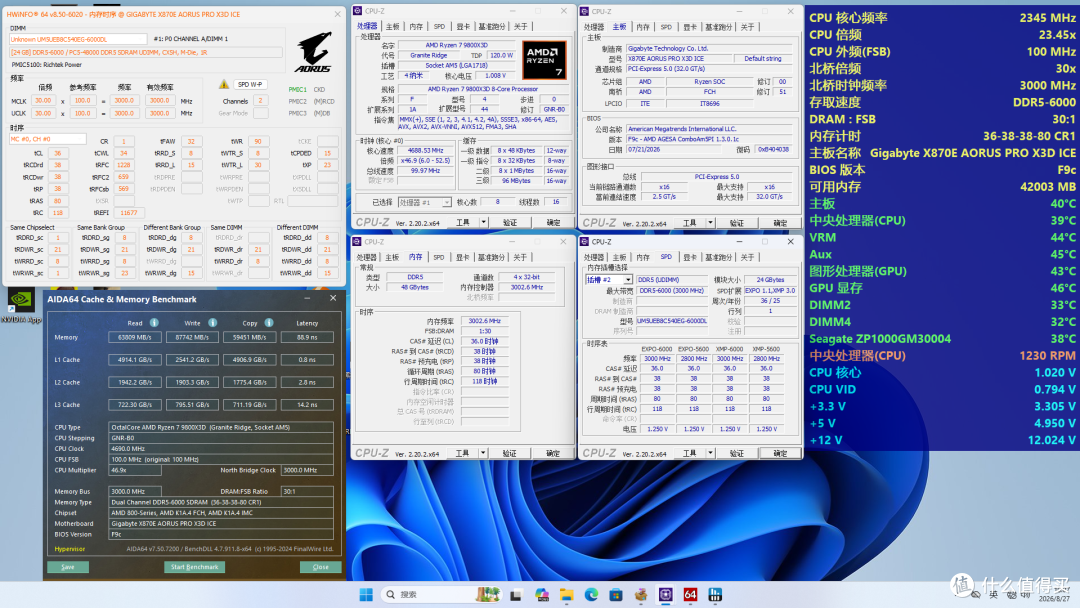Click the PMIC1 label in HWiNFO
The width and height of the screenshot is (1080, 608).
click(x=298, y=90)
